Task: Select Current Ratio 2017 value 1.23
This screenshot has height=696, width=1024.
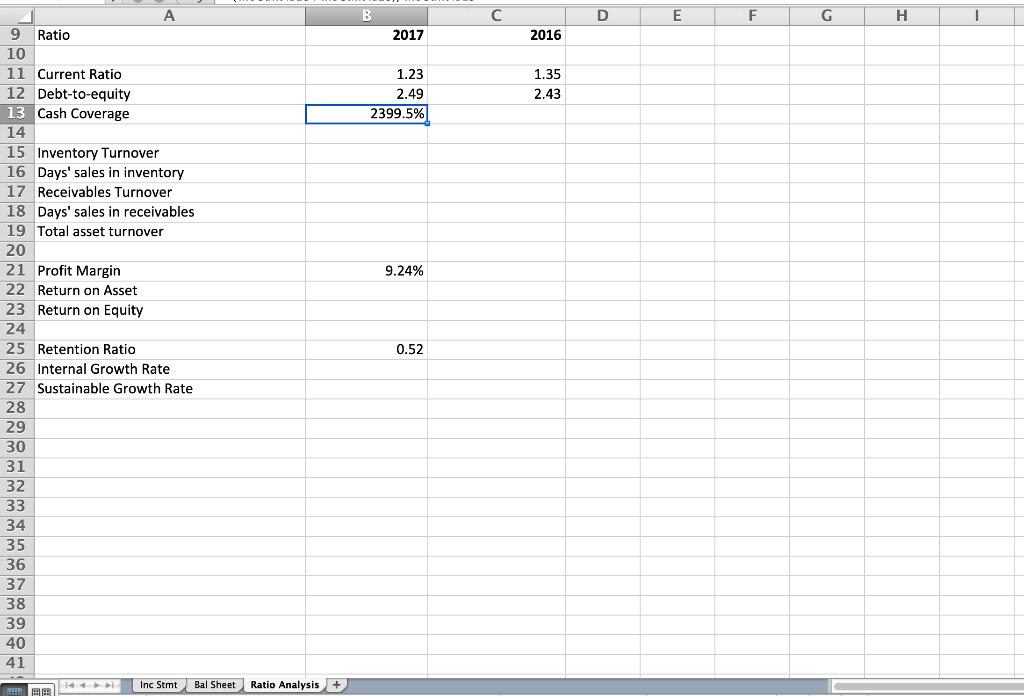Action: [x=366, y=74]
